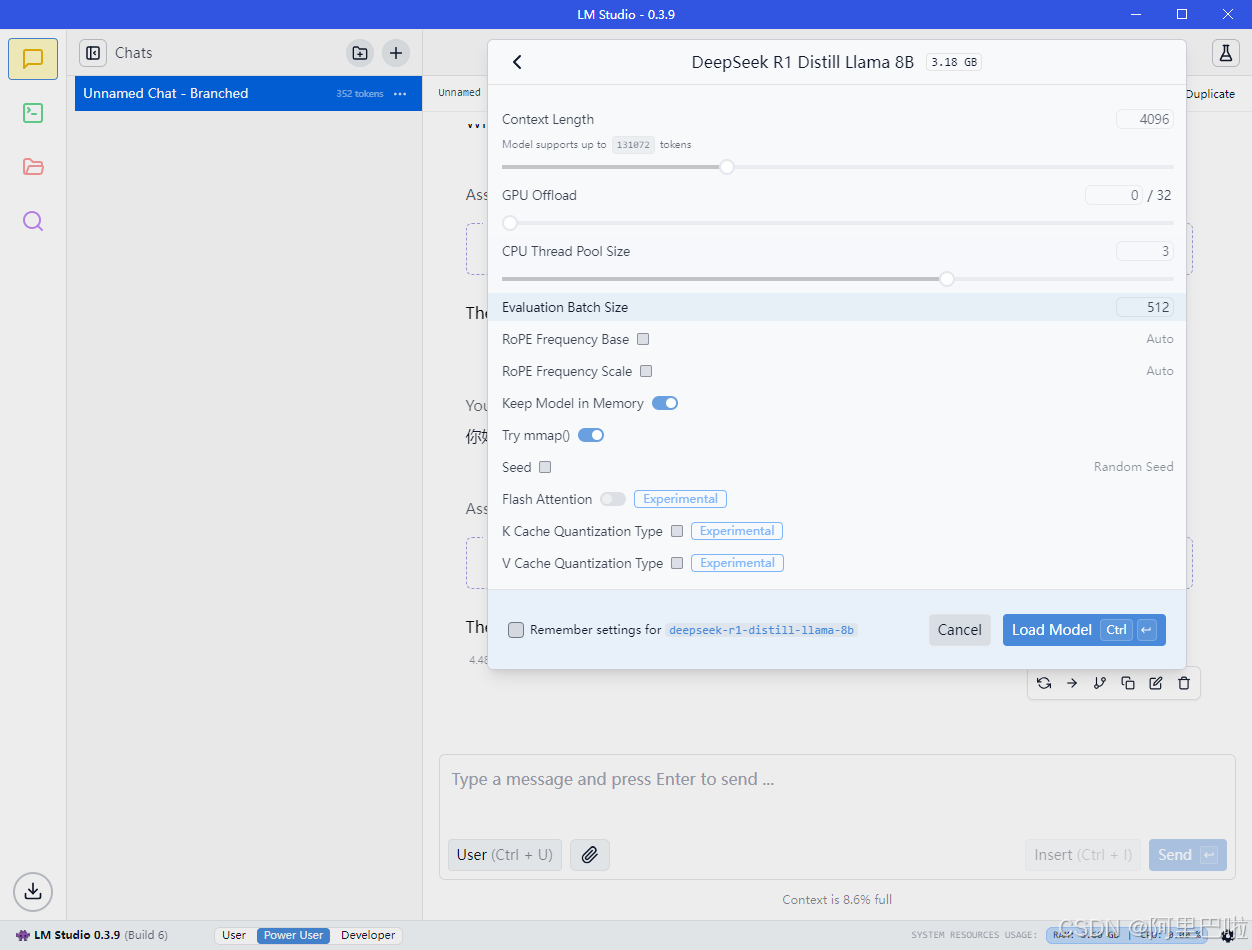Click the deepseek-r1-distill-llama-8b model tag

point(761,630)
